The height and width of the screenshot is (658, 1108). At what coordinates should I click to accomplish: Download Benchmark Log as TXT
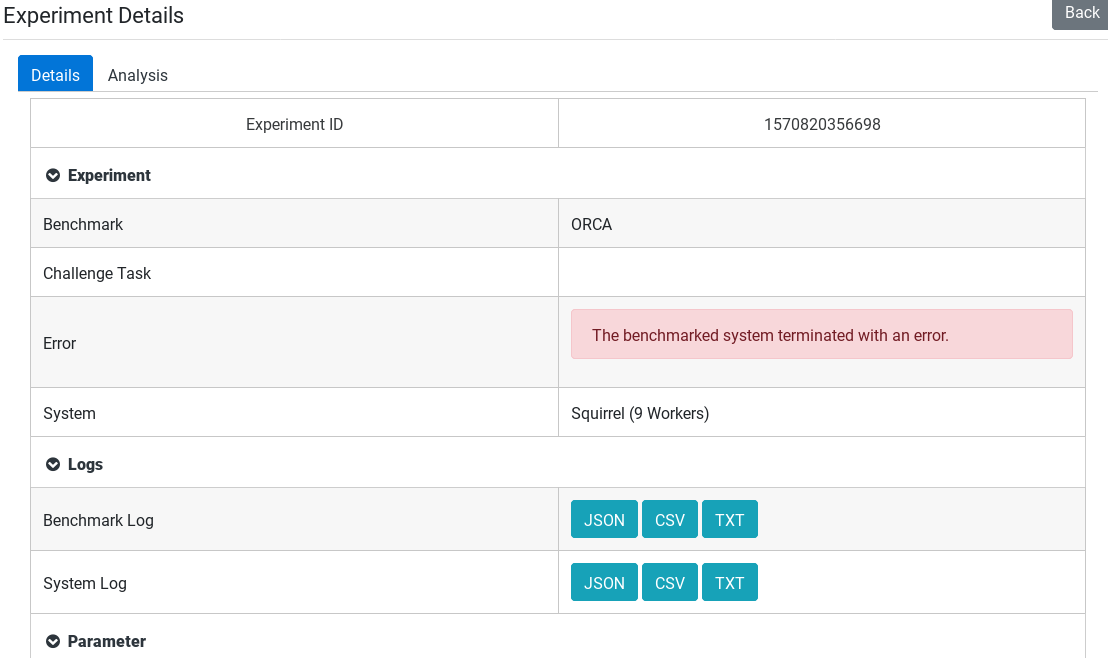point(730,519)
